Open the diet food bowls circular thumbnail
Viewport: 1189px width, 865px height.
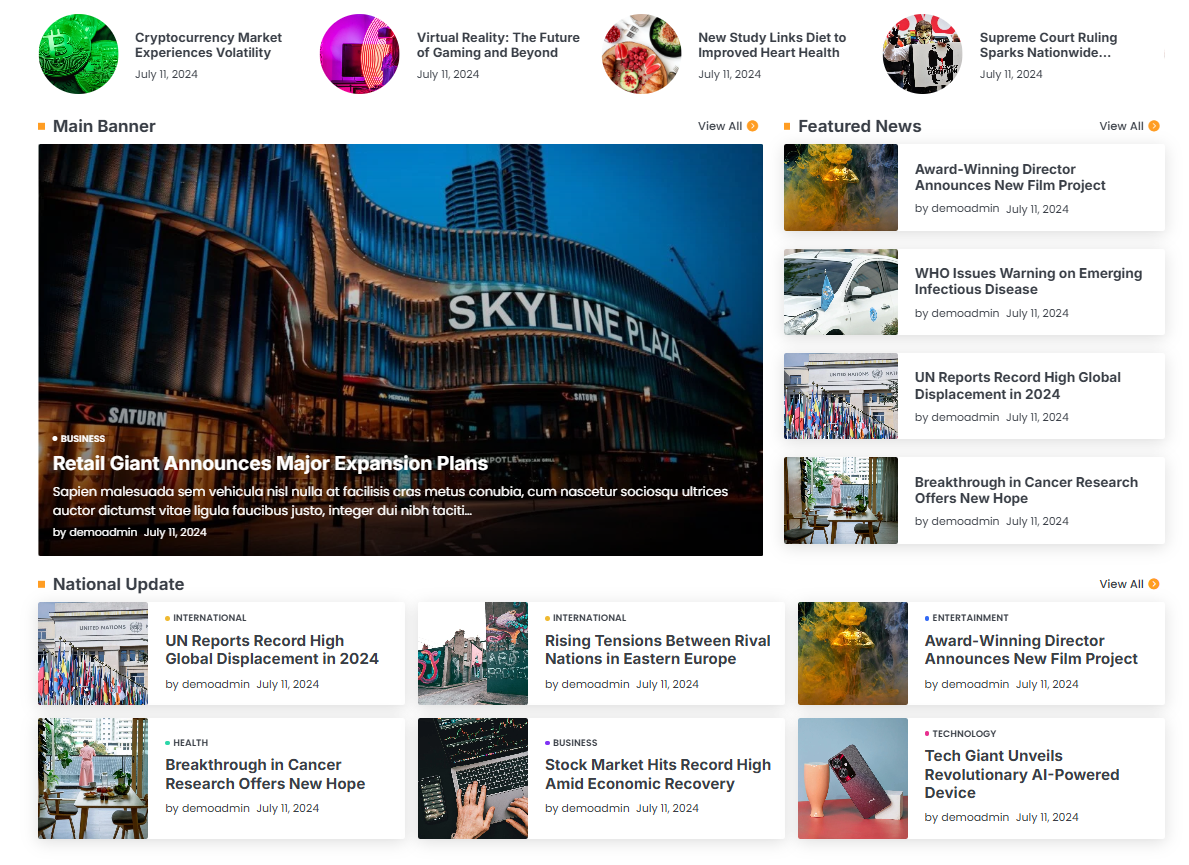coord(642,54)
